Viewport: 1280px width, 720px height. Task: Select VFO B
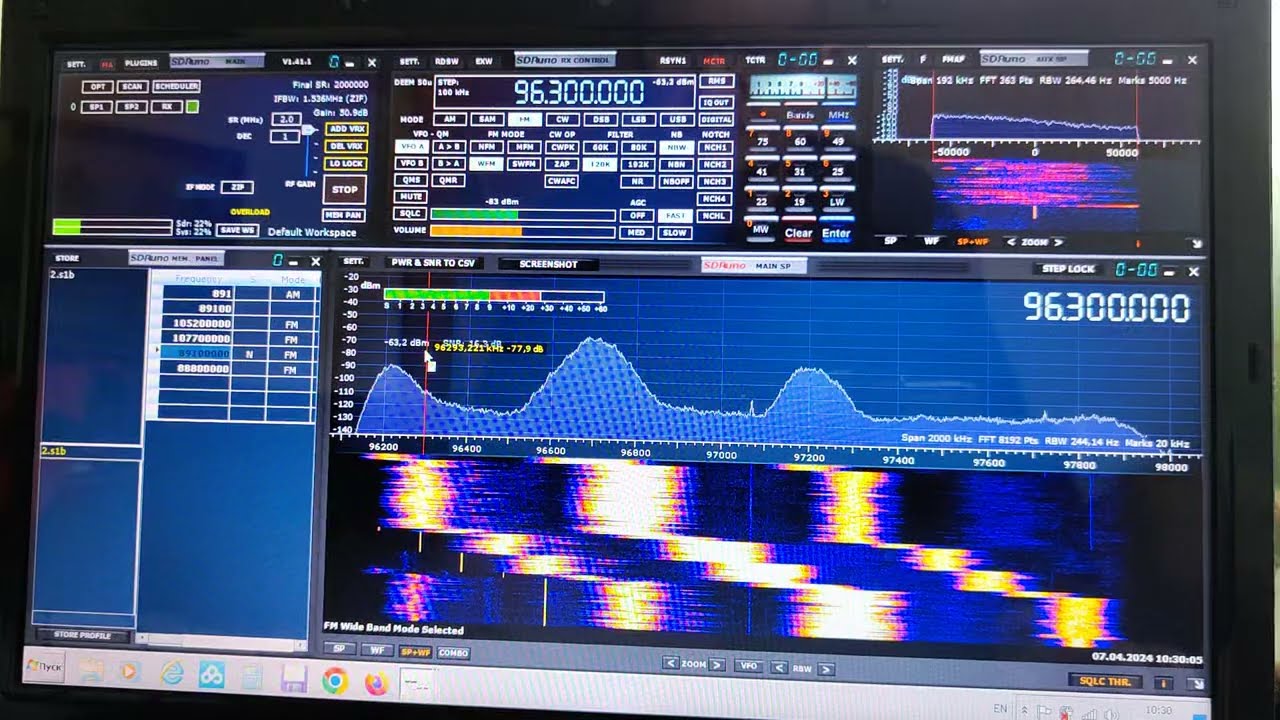point(412,163)
